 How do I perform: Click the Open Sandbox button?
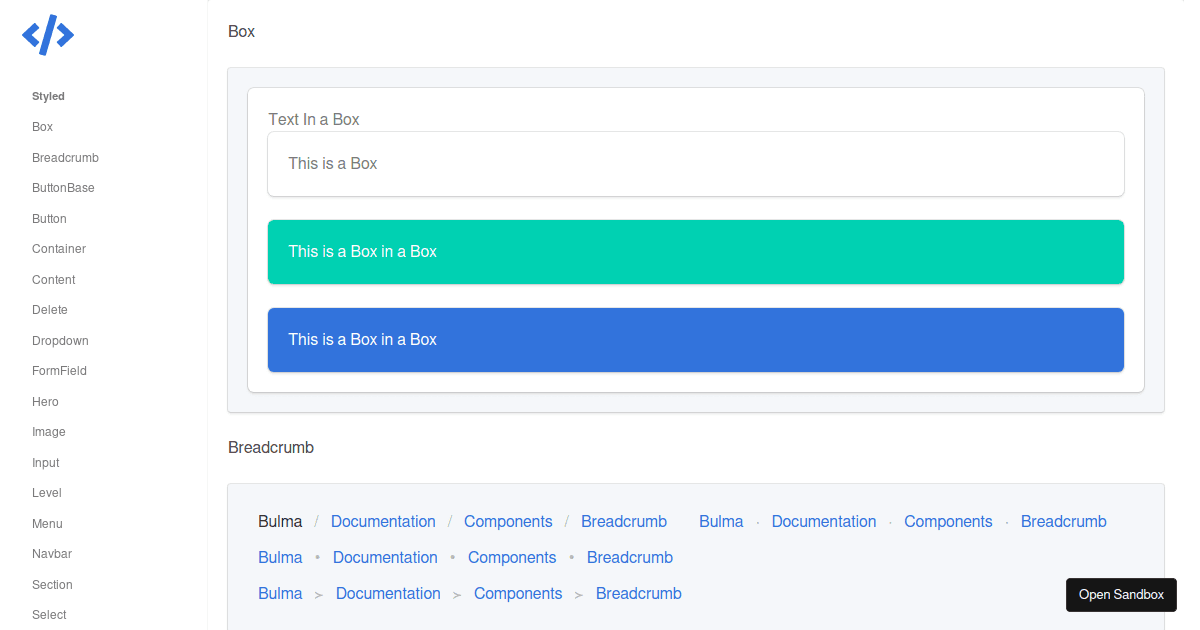(x=1121, y=595)
